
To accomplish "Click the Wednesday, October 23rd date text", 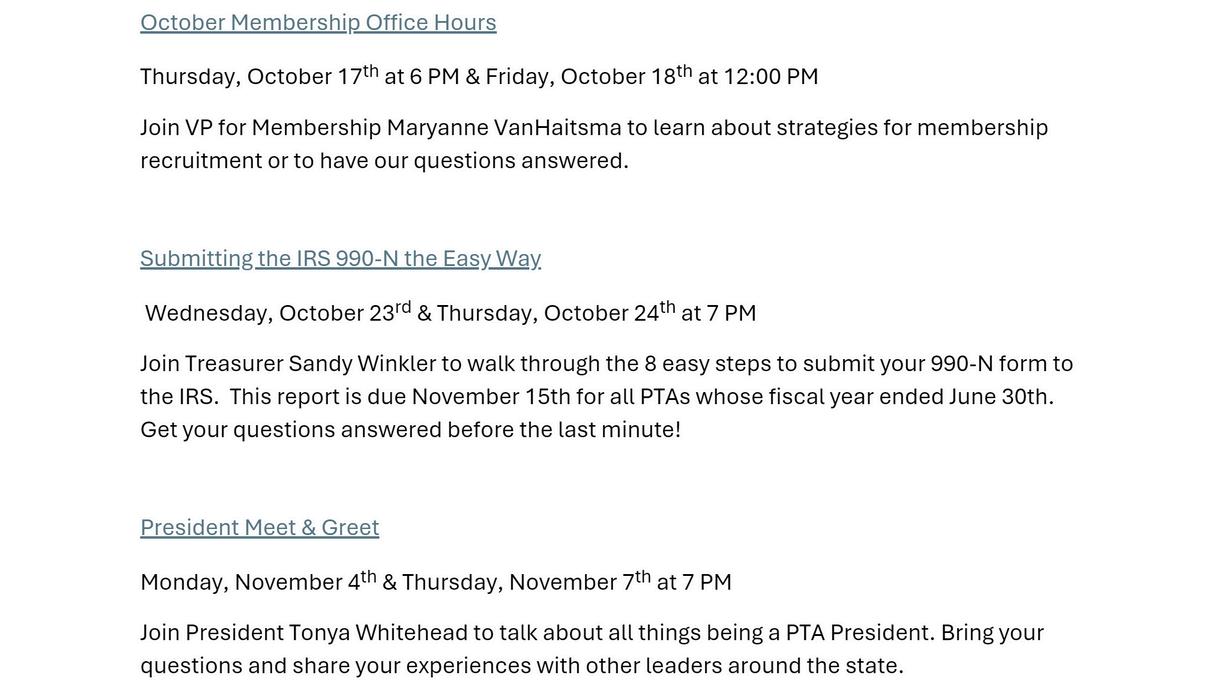I will (x=278, y=312).
